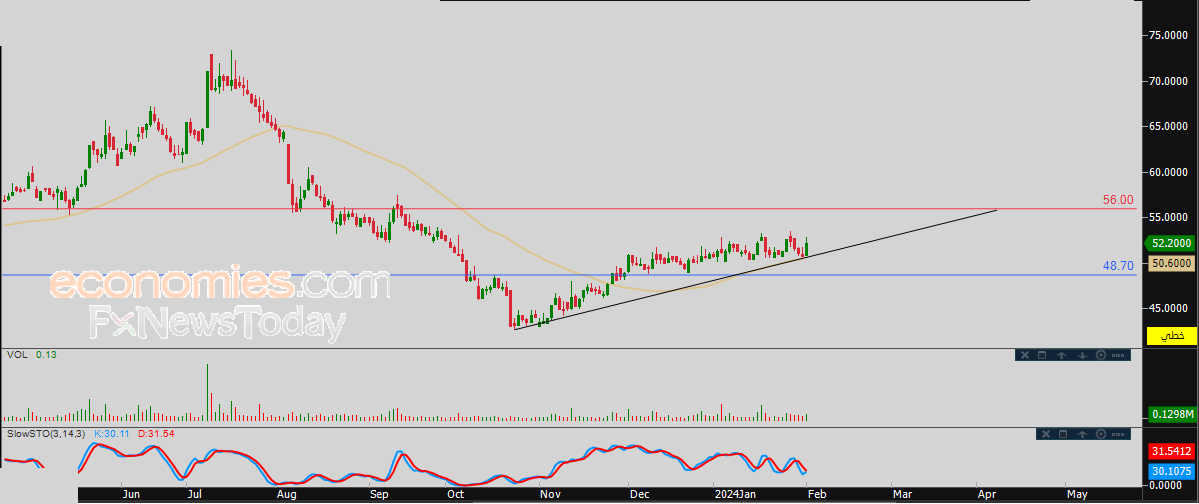
Task: Click the Dec label on time axis
Action: 639,495
